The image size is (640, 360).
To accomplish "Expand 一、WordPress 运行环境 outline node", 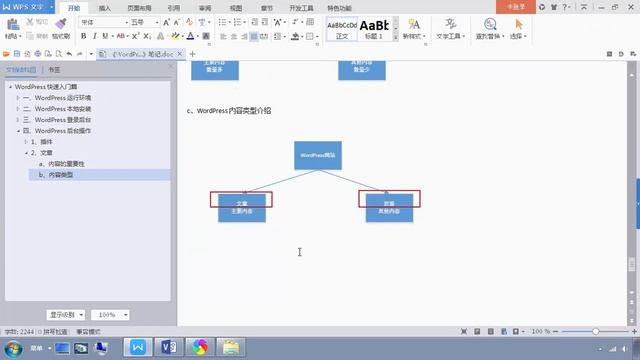I will tap(18, 98).
